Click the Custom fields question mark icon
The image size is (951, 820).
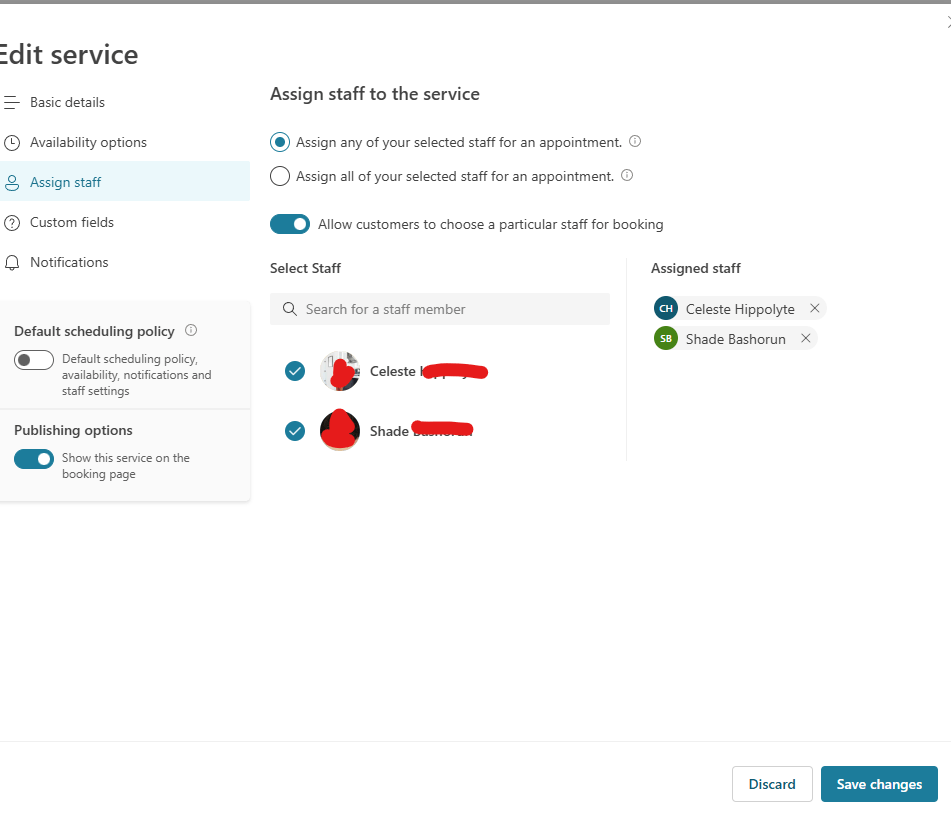pyautogui.click(x=12, y=221)
